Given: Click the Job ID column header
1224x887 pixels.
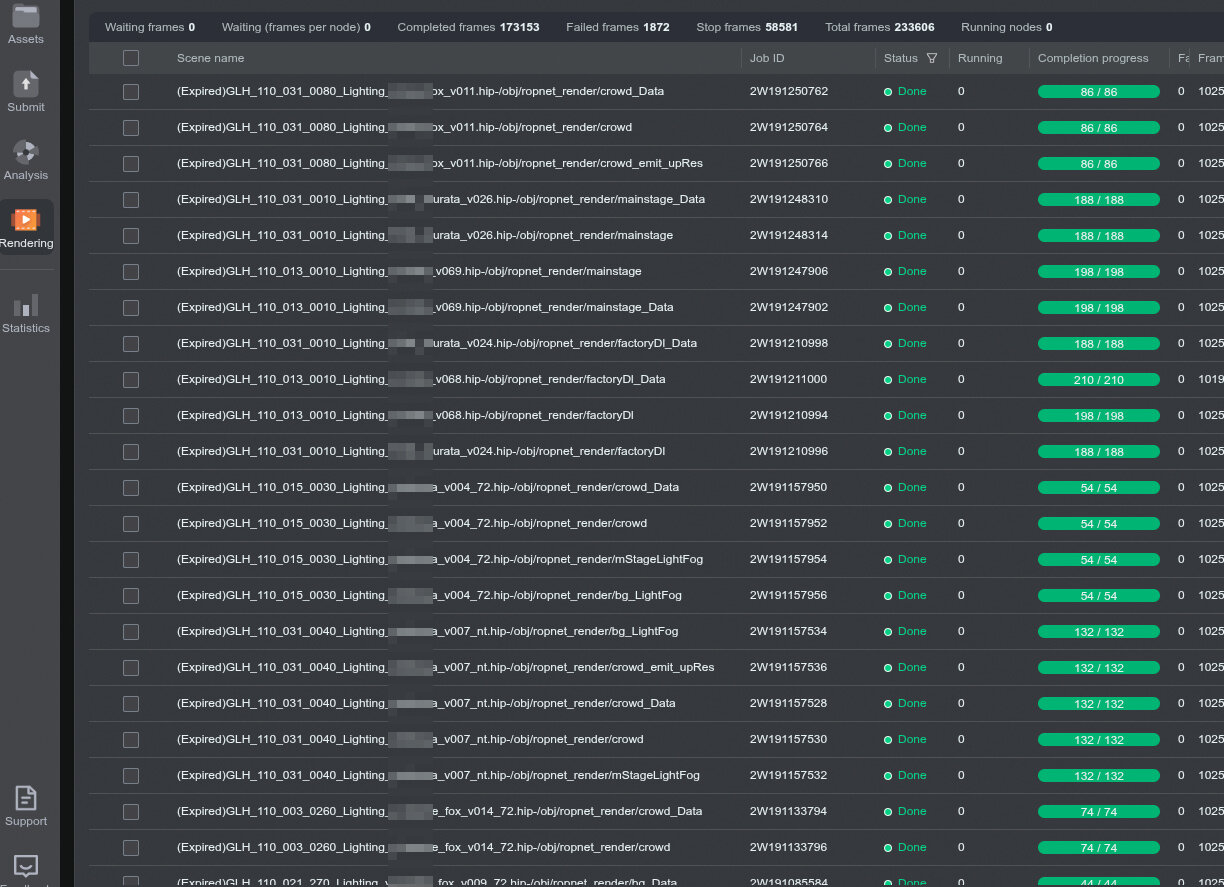Looking at the screenshot, I should [x=767, y=58].
